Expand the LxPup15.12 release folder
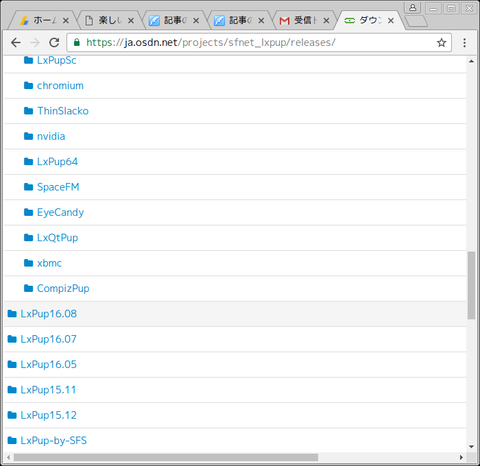 (x=49, y=415)
